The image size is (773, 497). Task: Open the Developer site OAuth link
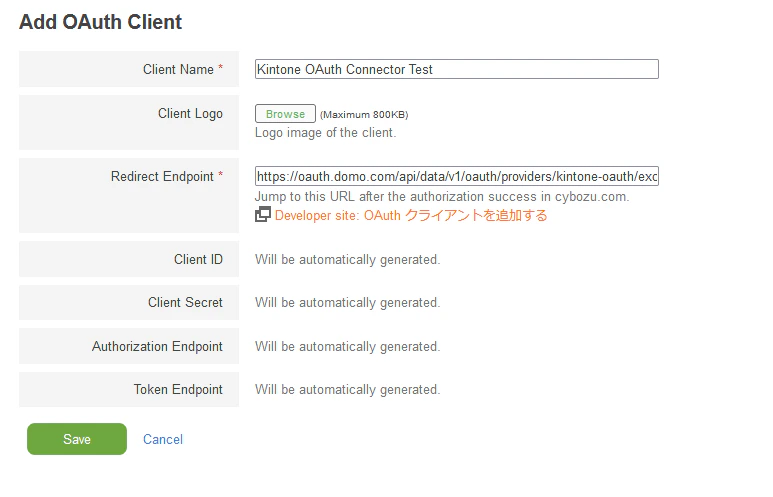coord(411,215)
